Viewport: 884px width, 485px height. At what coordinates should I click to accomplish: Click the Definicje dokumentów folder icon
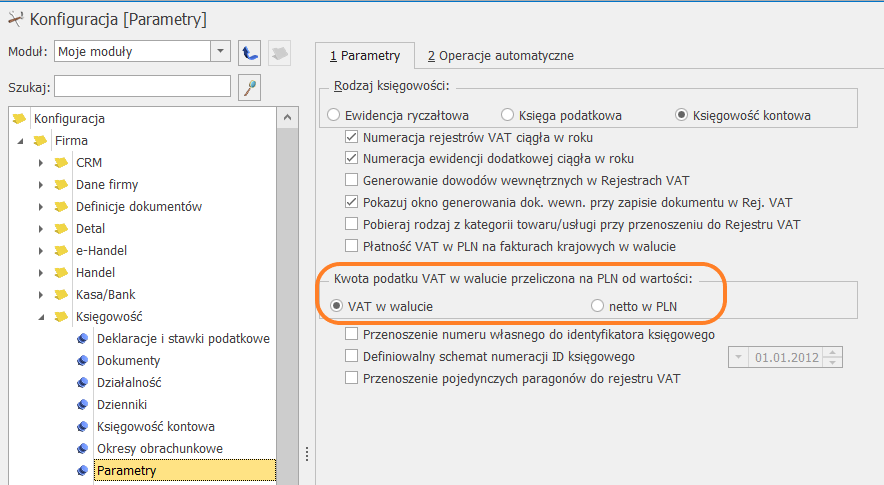click(61, 206)
